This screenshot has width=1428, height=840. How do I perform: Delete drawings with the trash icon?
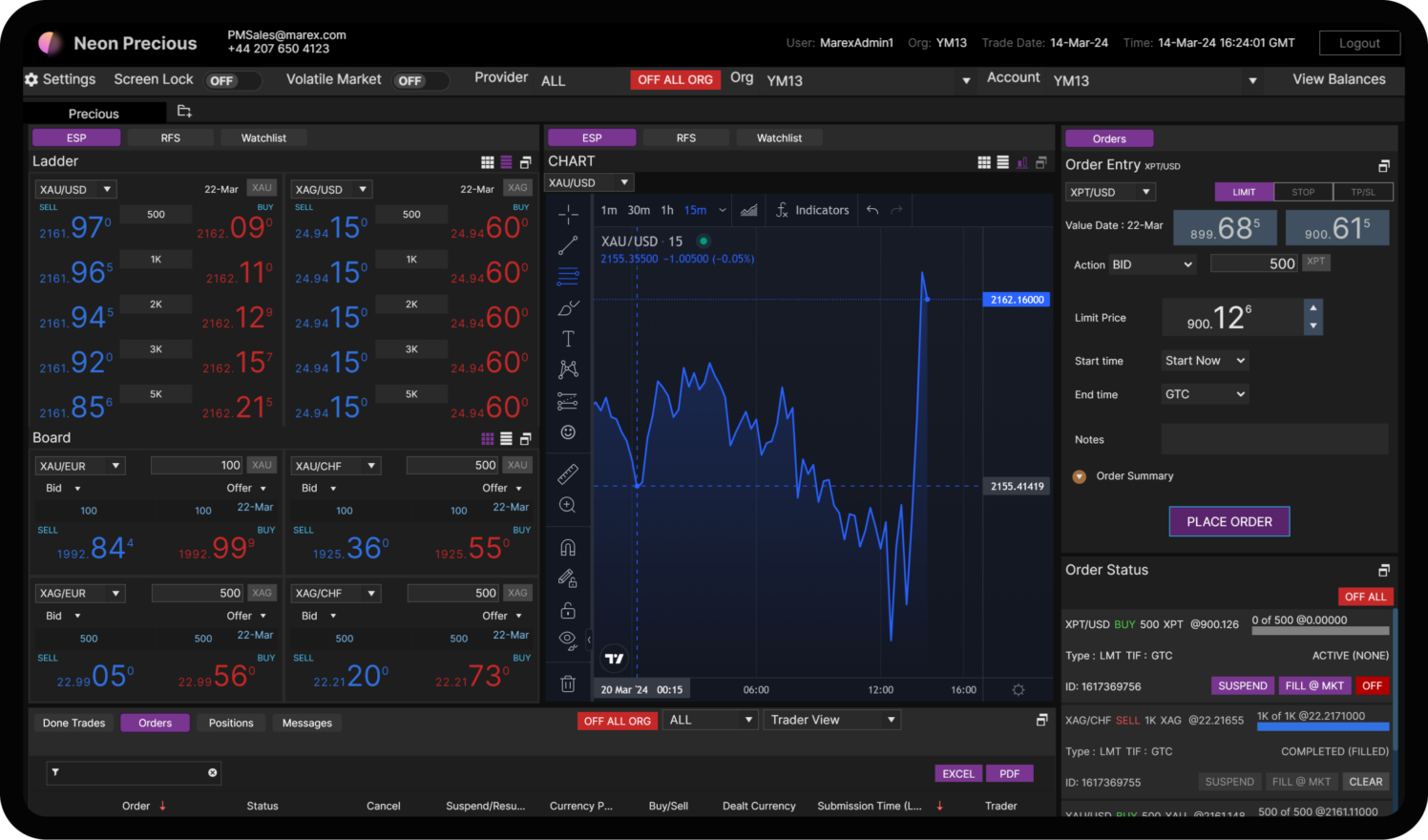[x=568, y=683]
